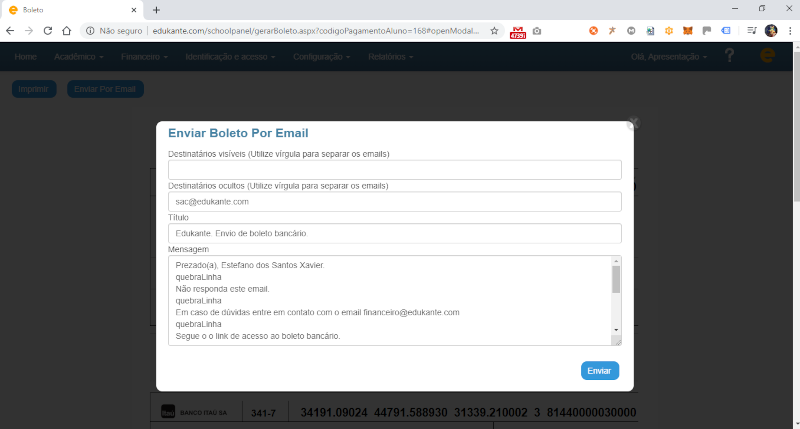800x429 pixels.
Task: Click the orange hexagon extension icon
Action: pyautogui.click(x=669, y=31)
